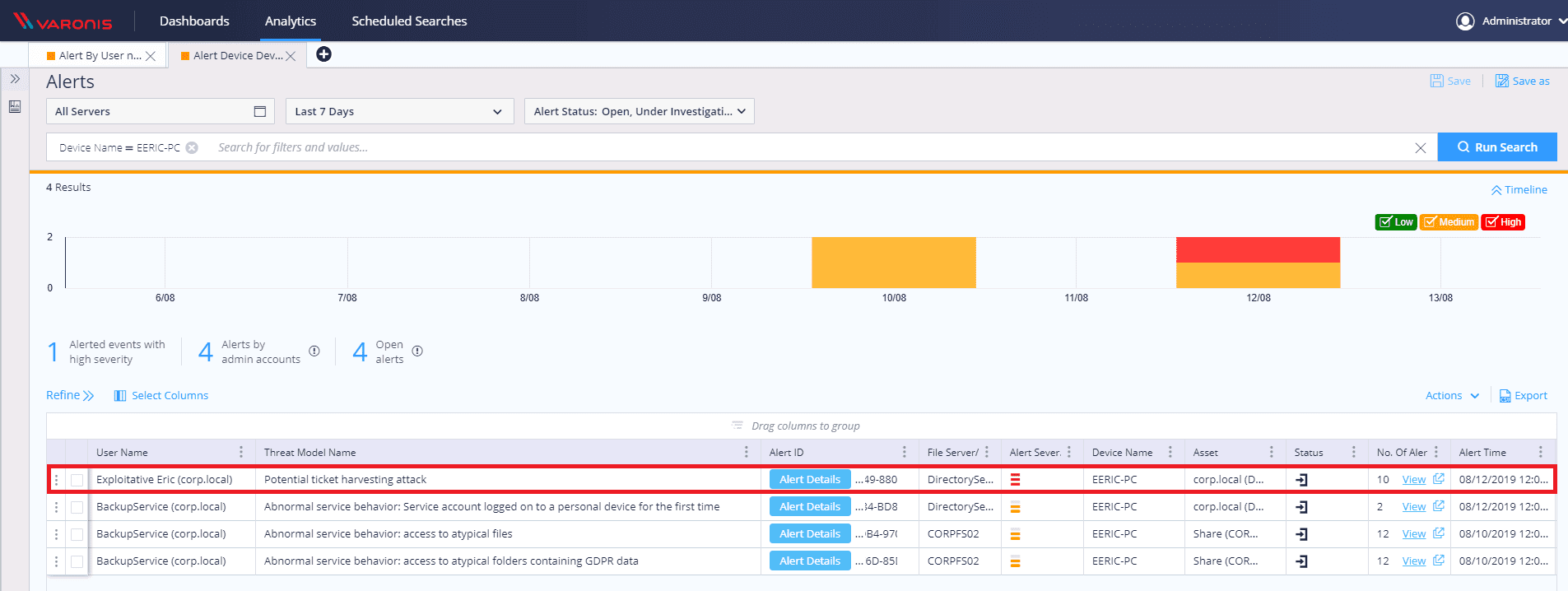
Task: Check the Exploitative Eric row checkbox
Action: pos(77,480)
